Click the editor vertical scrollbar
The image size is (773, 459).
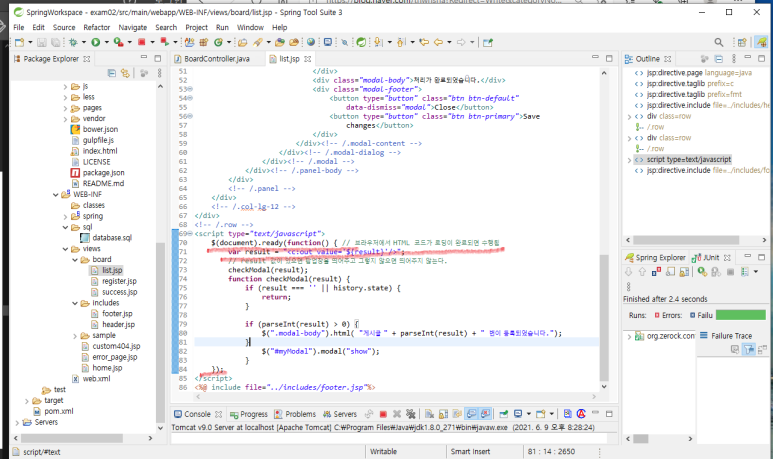click(x=604, y=316)
